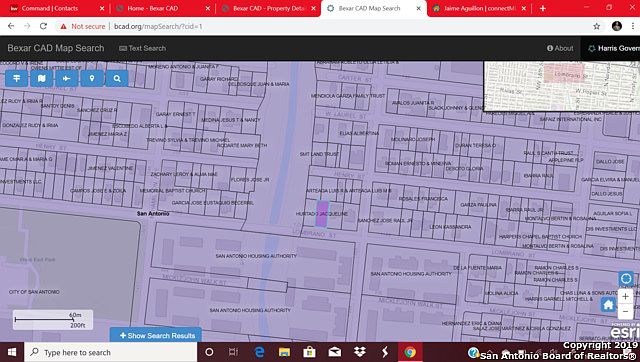Close the Command | Contacts tab
The width and height of the screenshot is (640, 362).
pyautogui.click(x=102, y=8)
